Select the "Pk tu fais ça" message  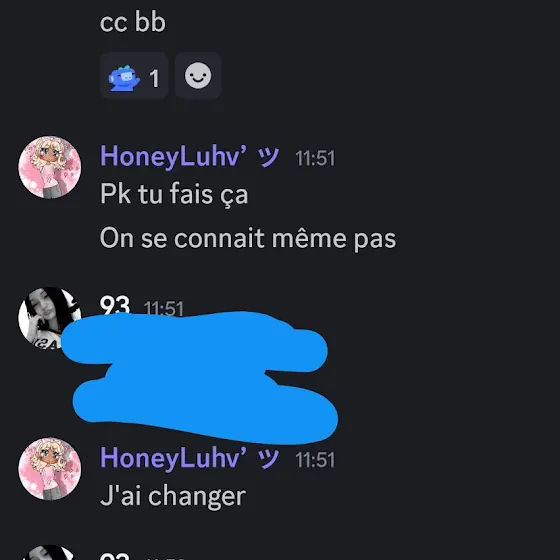tap(174, 194)
